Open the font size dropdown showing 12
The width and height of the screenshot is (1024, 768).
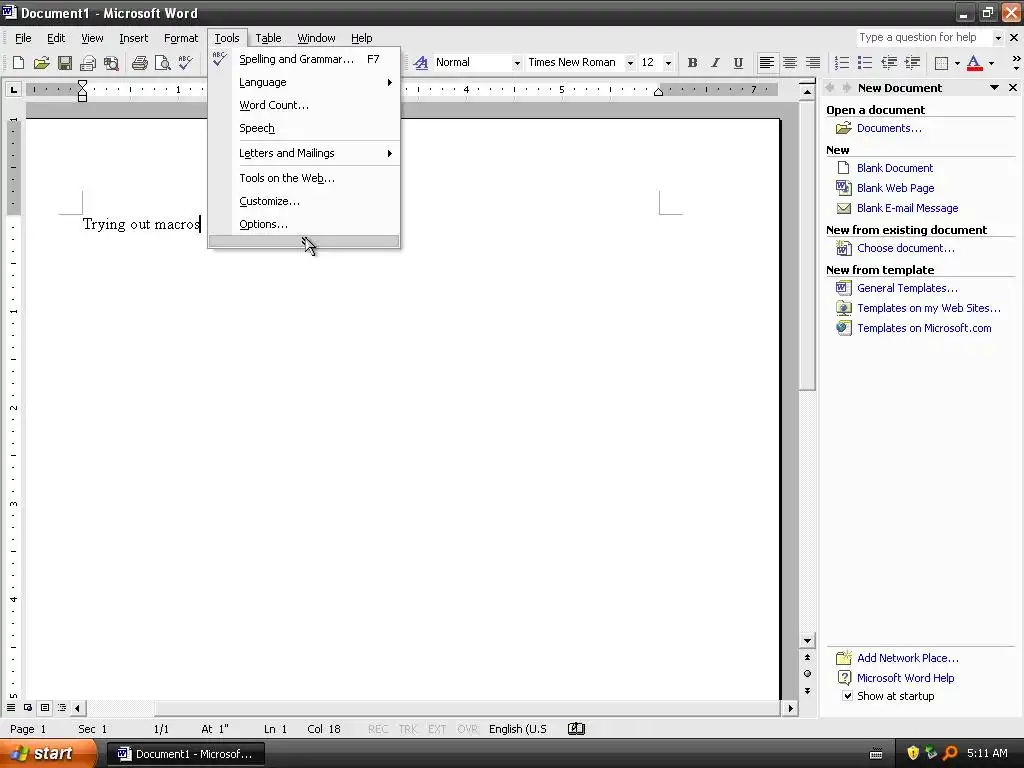(668, 63)
